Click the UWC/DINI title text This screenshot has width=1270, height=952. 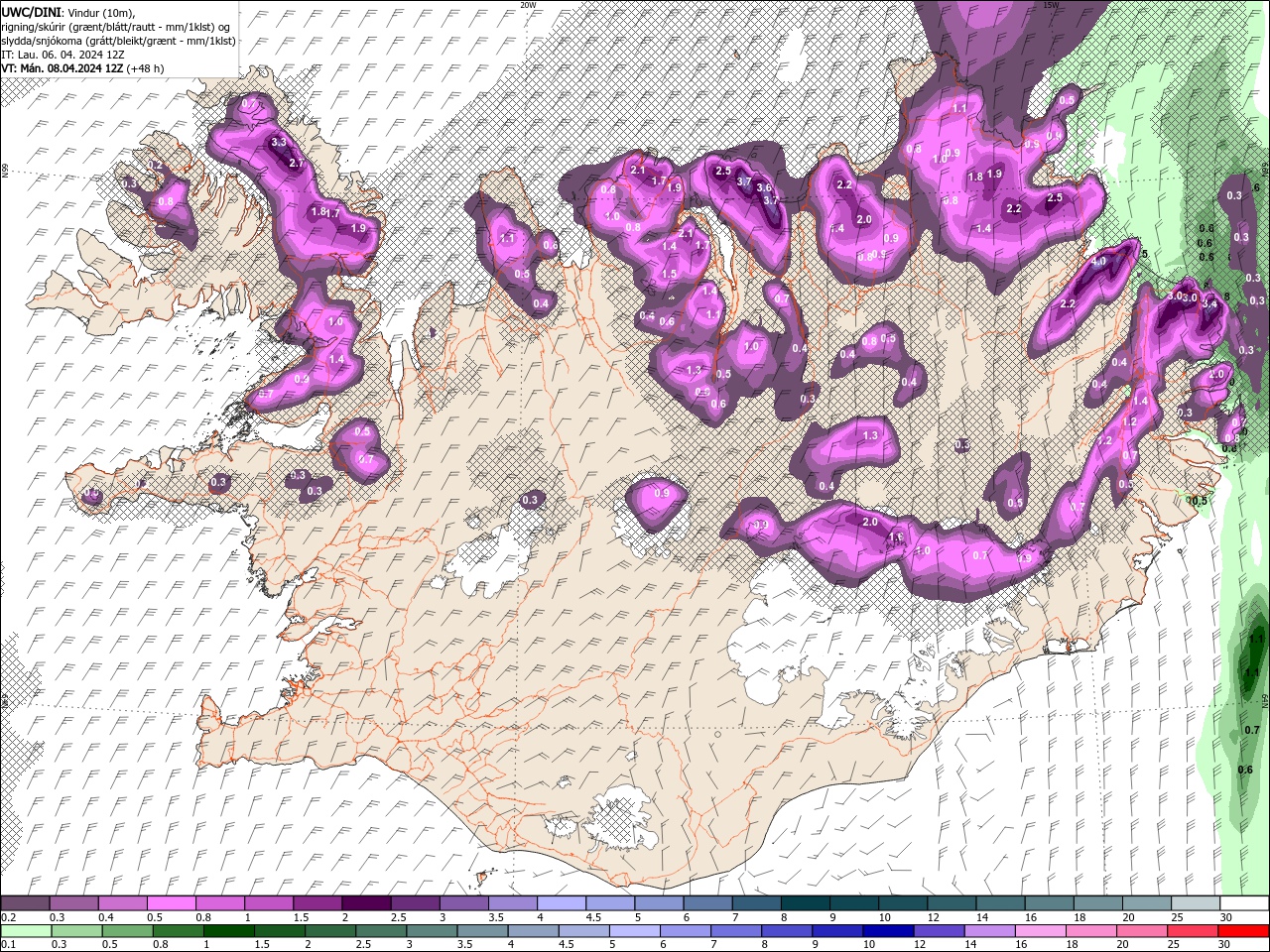tap(32, 12)
